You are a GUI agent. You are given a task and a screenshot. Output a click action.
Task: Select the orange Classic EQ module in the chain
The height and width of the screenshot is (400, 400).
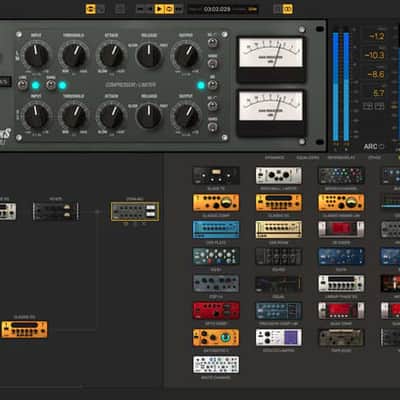[x=24, y=329]
